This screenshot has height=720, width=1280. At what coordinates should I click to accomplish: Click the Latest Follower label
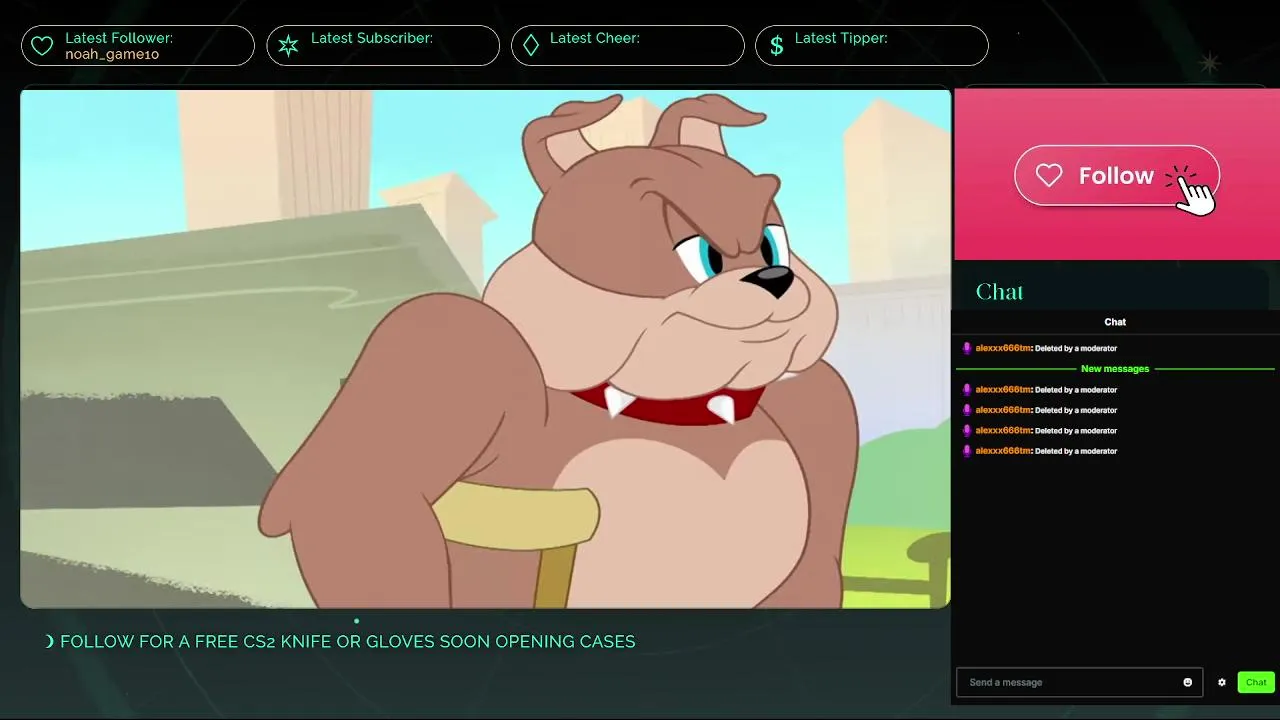click(x=119, y=38)
